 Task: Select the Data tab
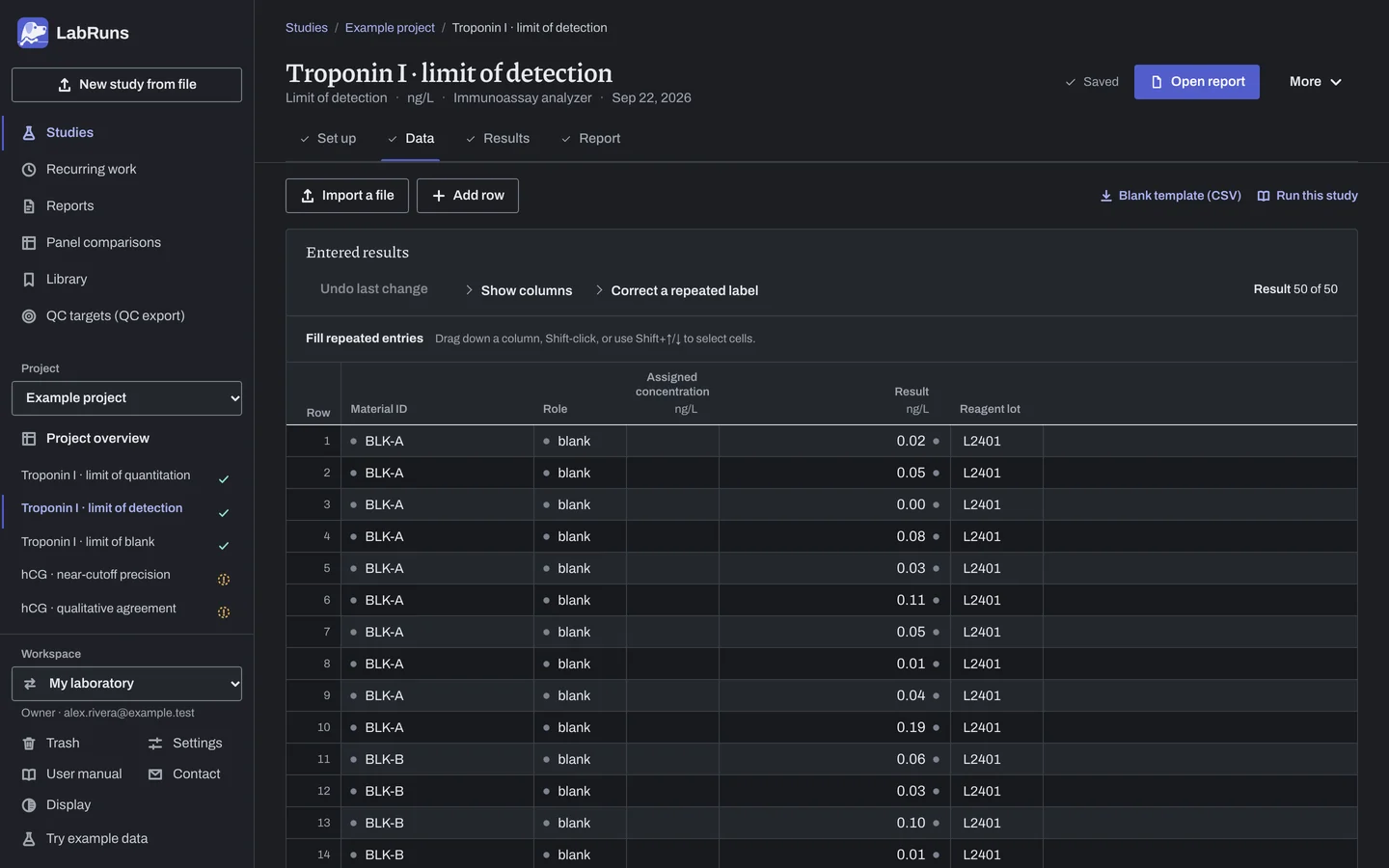click(411, 139)
